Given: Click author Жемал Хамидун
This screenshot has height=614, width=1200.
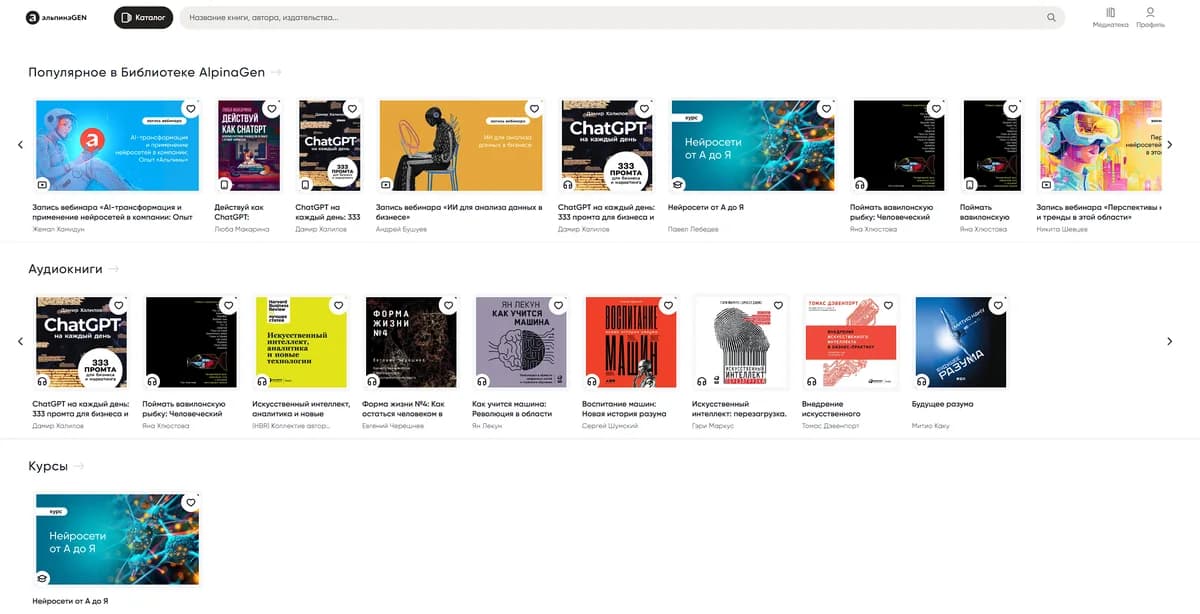Looking at the screenshot, I should (x=56, y=229).
